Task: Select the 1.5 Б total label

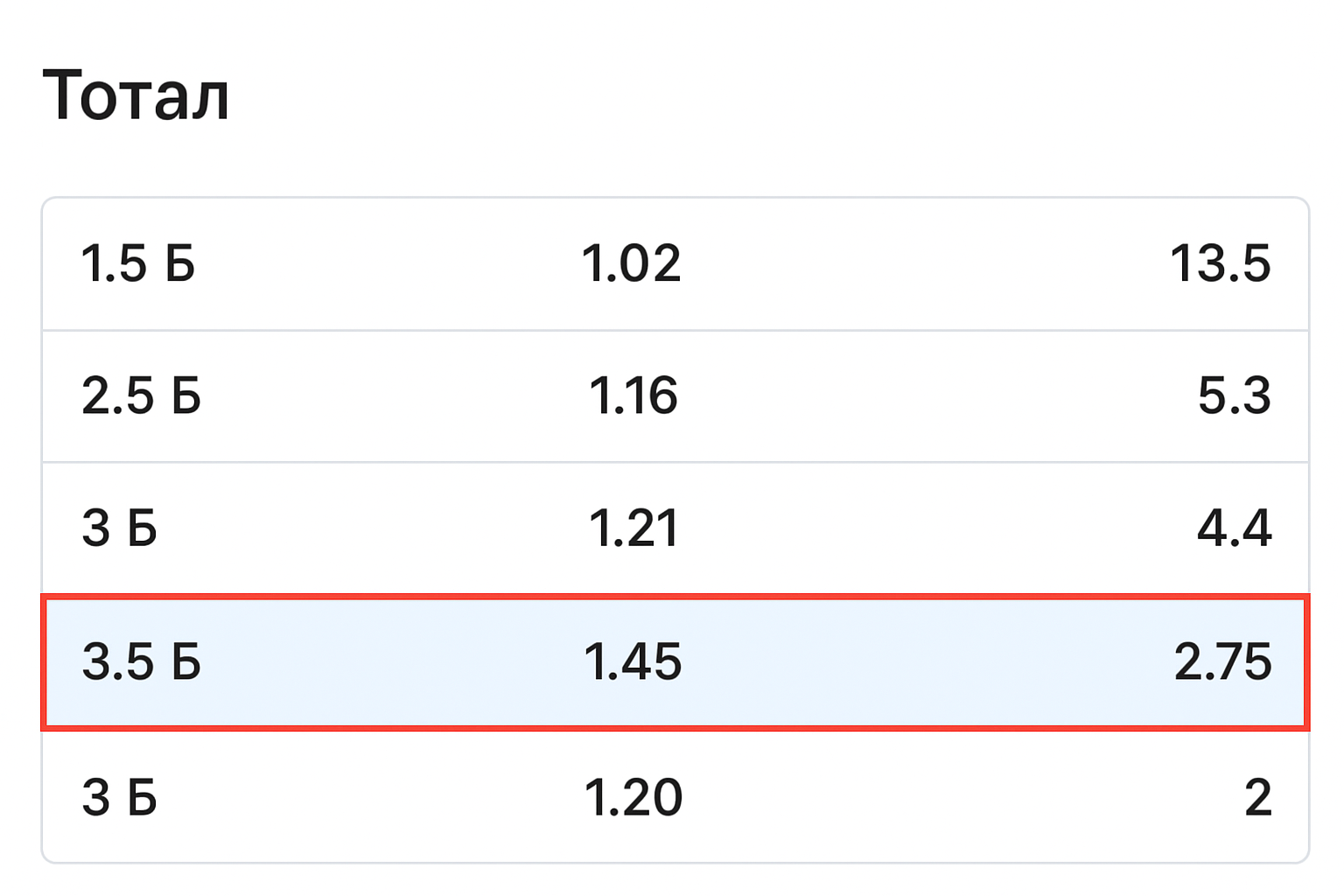Action: [x=137, y=263]
